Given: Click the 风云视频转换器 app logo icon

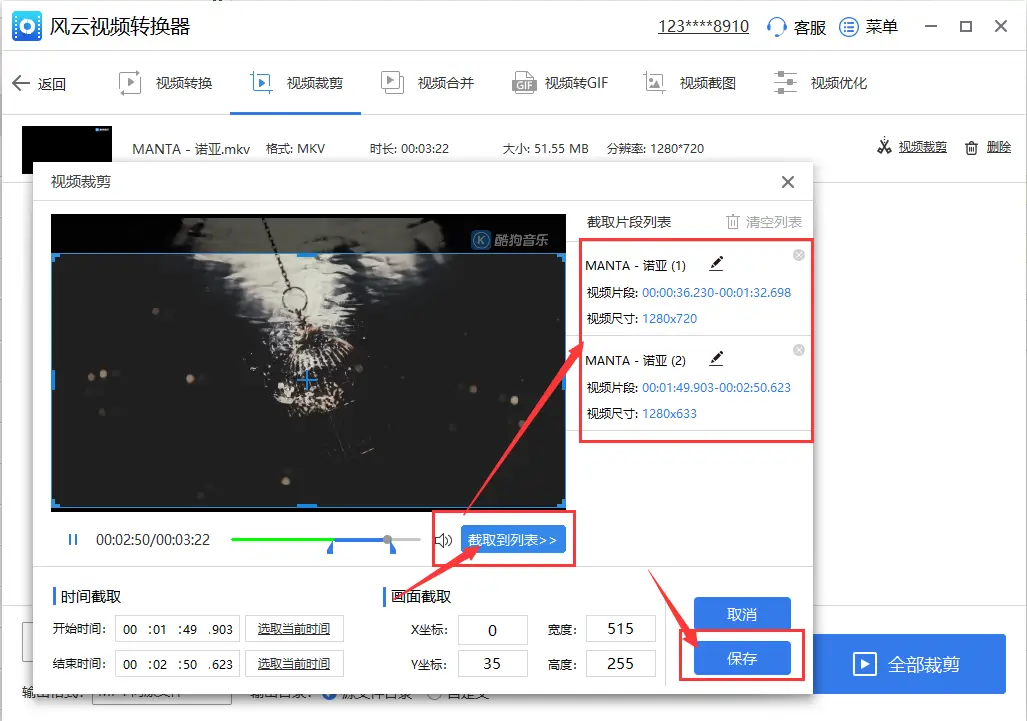Looking at the screenshot, I should point(27,26).
